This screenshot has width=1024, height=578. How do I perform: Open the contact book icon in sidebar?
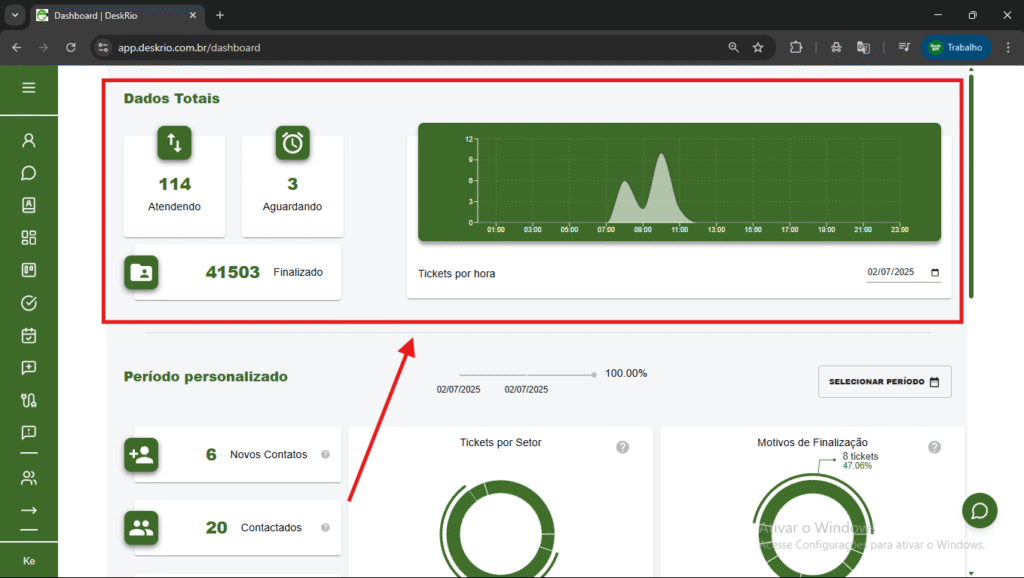(29, 205)
